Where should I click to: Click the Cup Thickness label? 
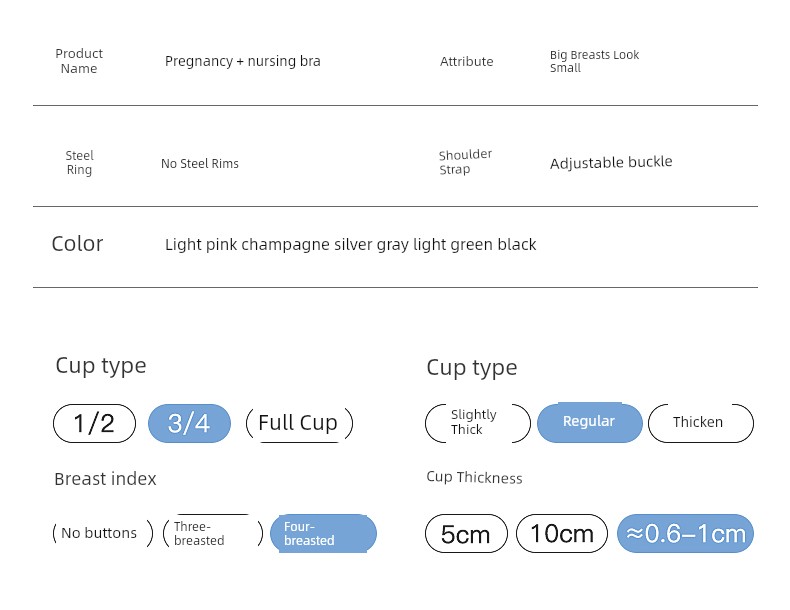(x=474, y=477)
